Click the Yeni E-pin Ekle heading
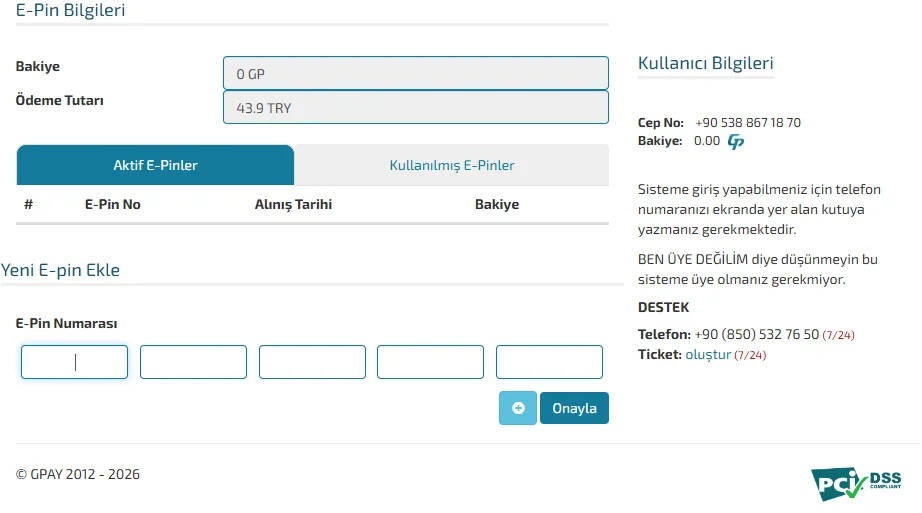Screen dimensions: 922x513 [60, 270]
